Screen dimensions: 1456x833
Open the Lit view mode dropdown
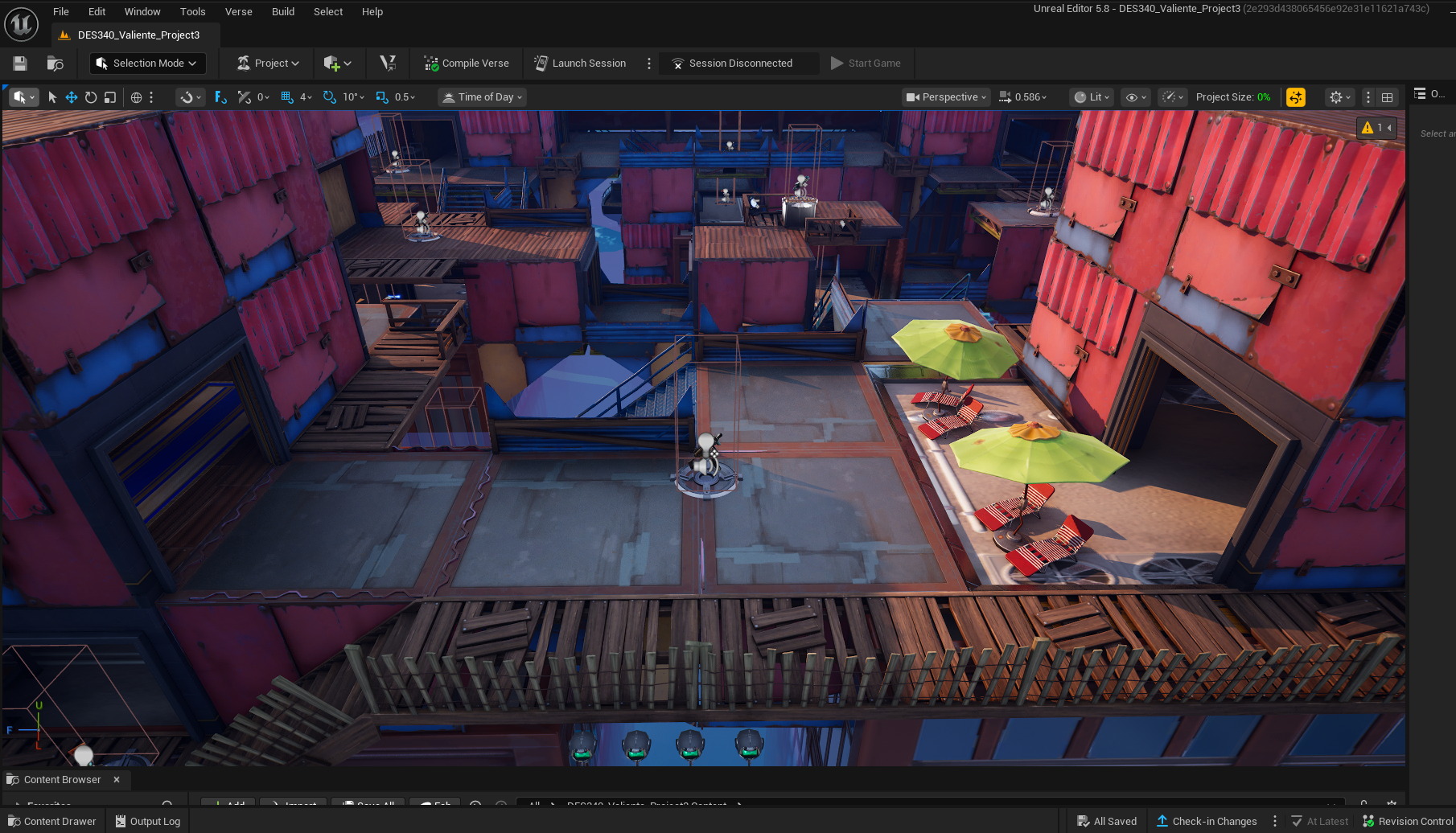tap(1092, 97)
